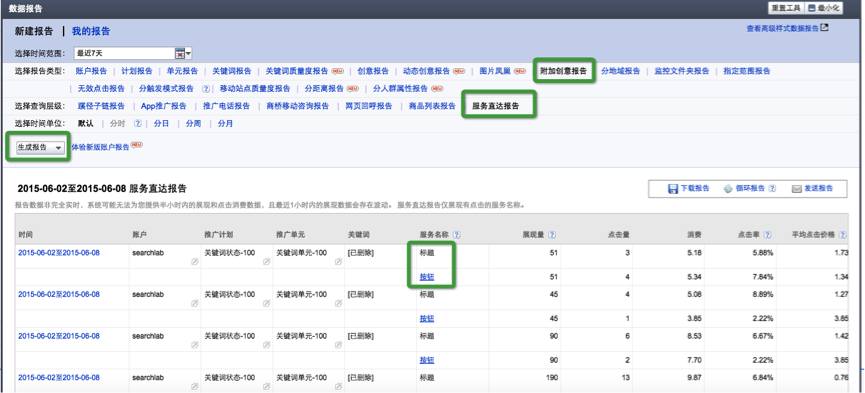Select 单元报告 report type

coord(183,71)
